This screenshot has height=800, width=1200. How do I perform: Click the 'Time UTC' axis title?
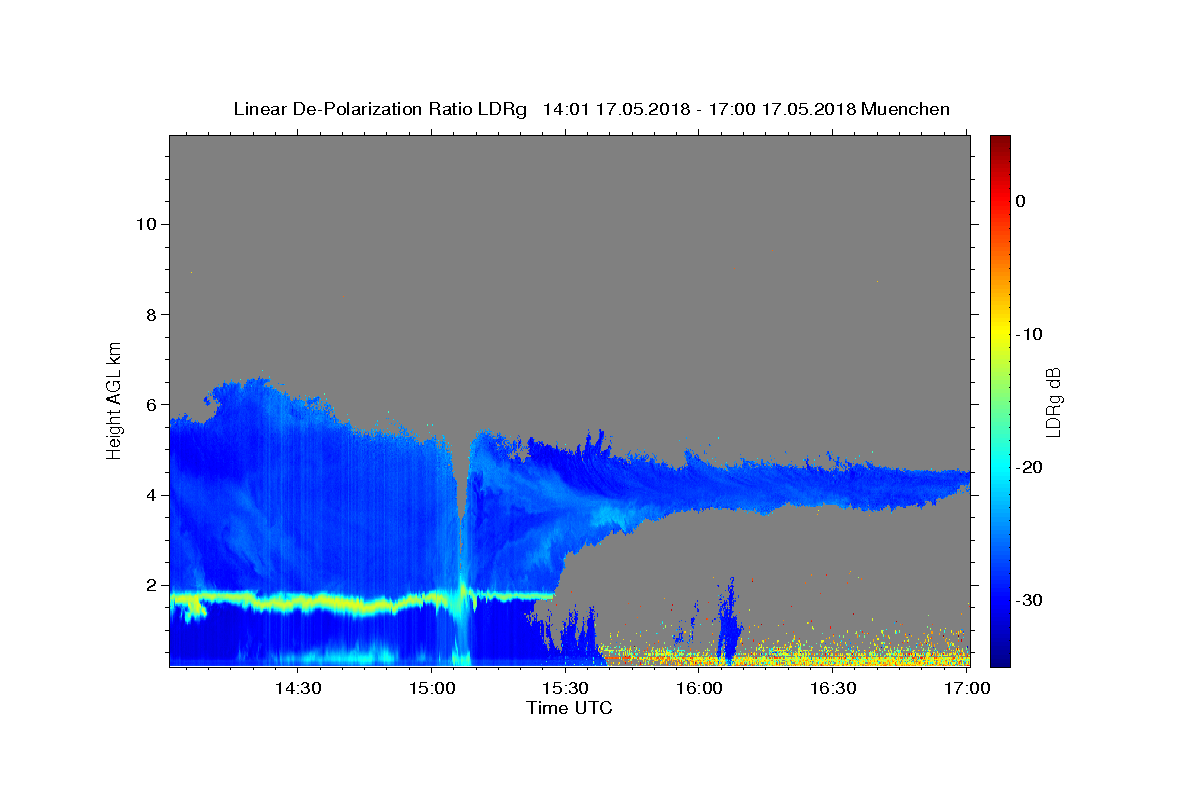(x=569, y=708)
